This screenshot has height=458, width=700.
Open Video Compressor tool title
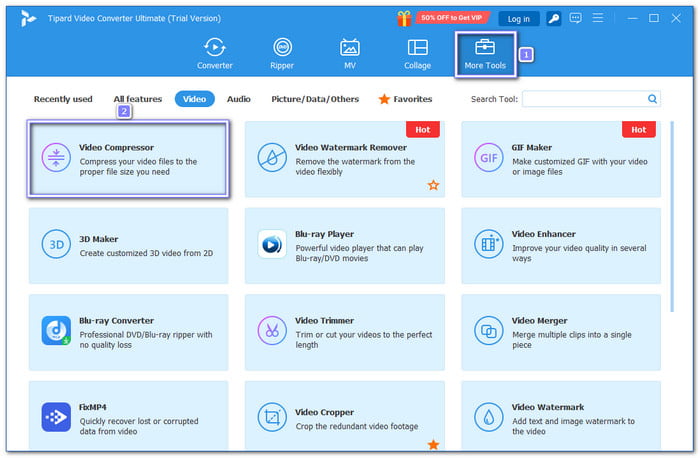pyautogui.click(x=117, y=147)
